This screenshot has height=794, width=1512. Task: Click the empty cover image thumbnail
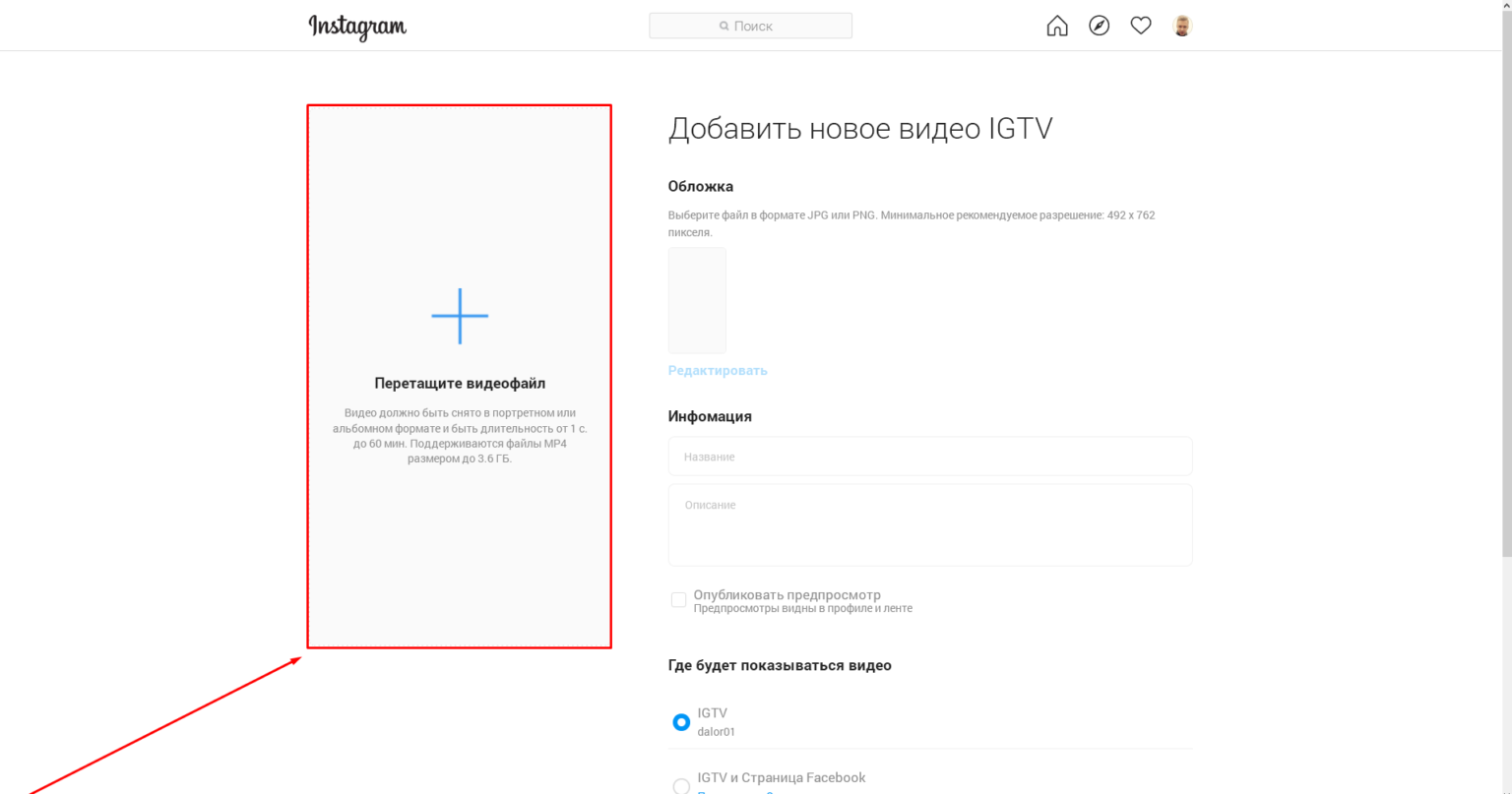pyautogui.click(x=697, y=300)
